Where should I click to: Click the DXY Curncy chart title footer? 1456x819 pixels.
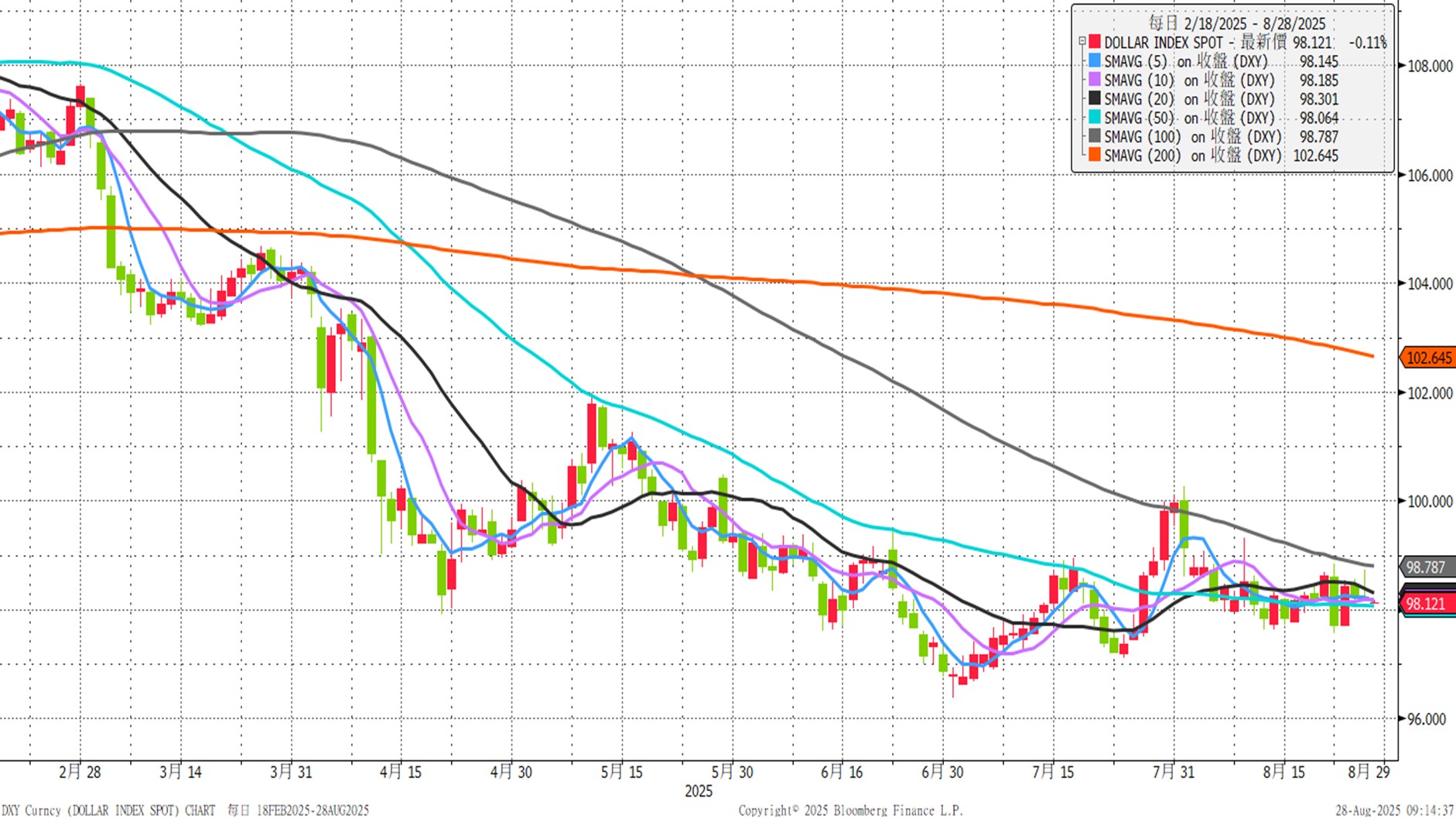186,810
